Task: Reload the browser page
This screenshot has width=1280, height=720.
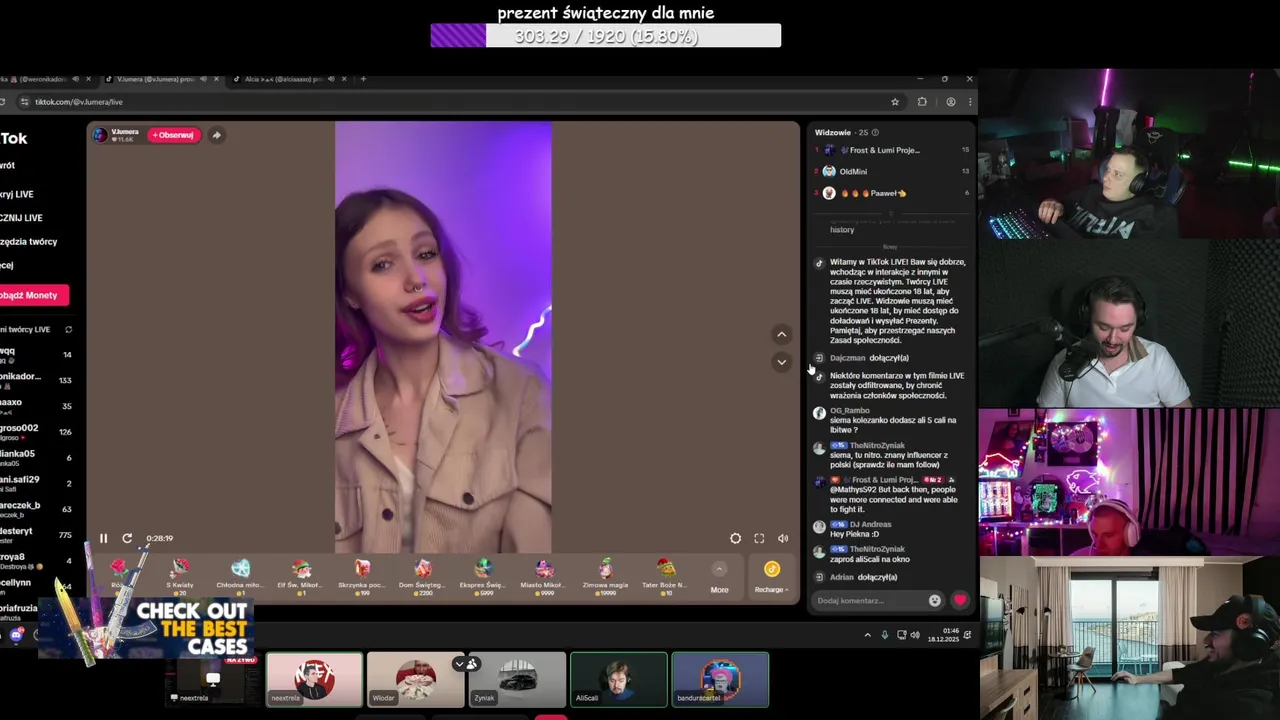Action: point(3,101)
